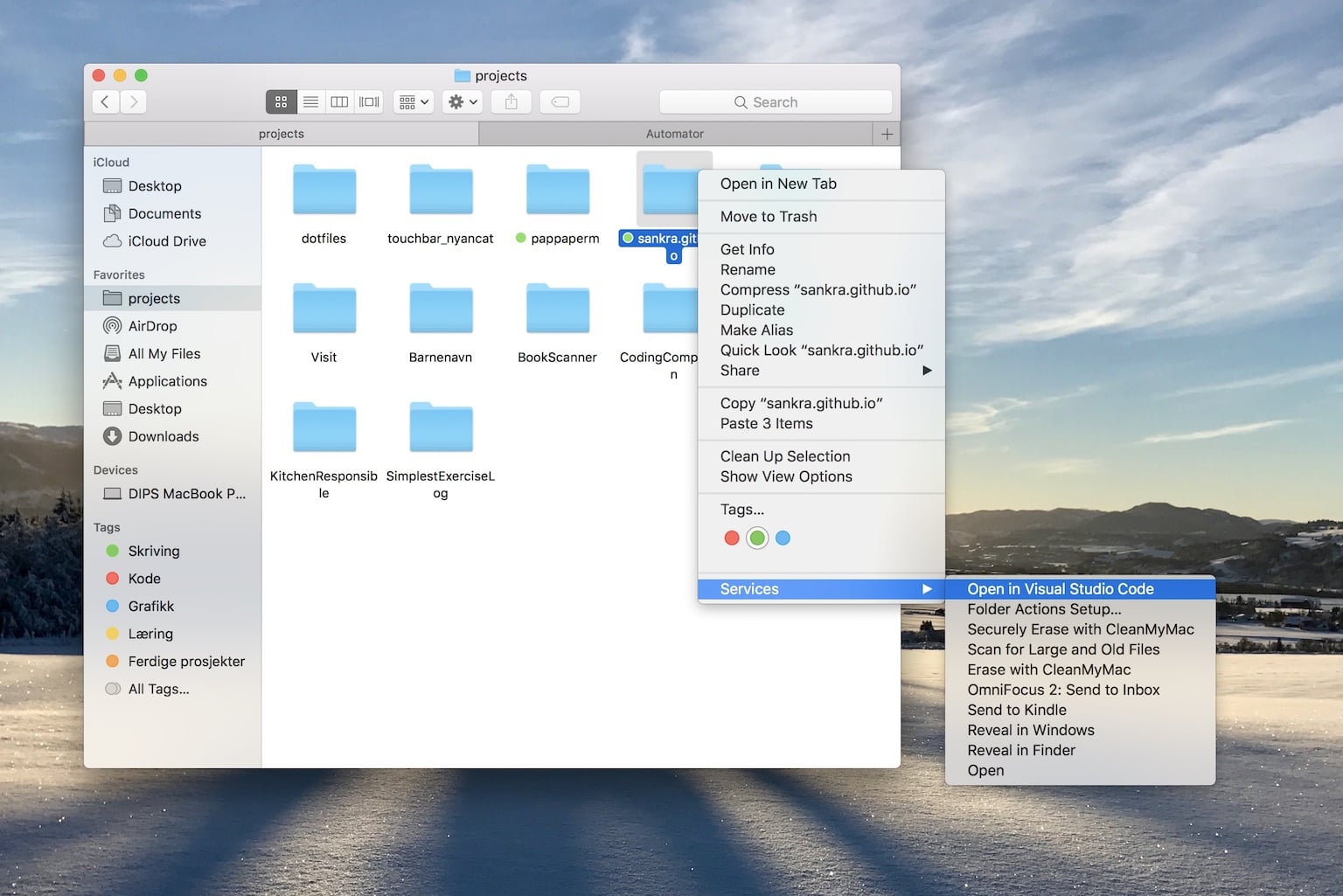Open Applications from the sidebar
The width and height of the screenshot is (1343, 896).
[x=168, y=381]
